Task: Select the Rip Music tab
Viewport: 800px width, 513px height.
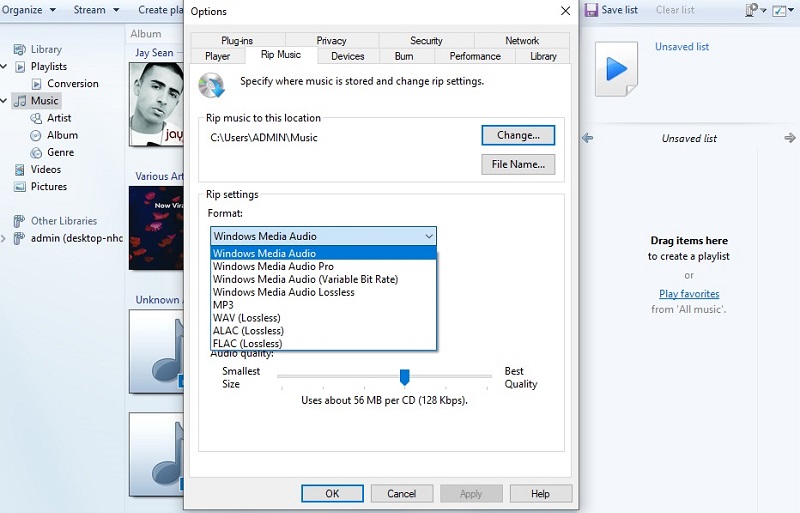Action: coord(281,55)
